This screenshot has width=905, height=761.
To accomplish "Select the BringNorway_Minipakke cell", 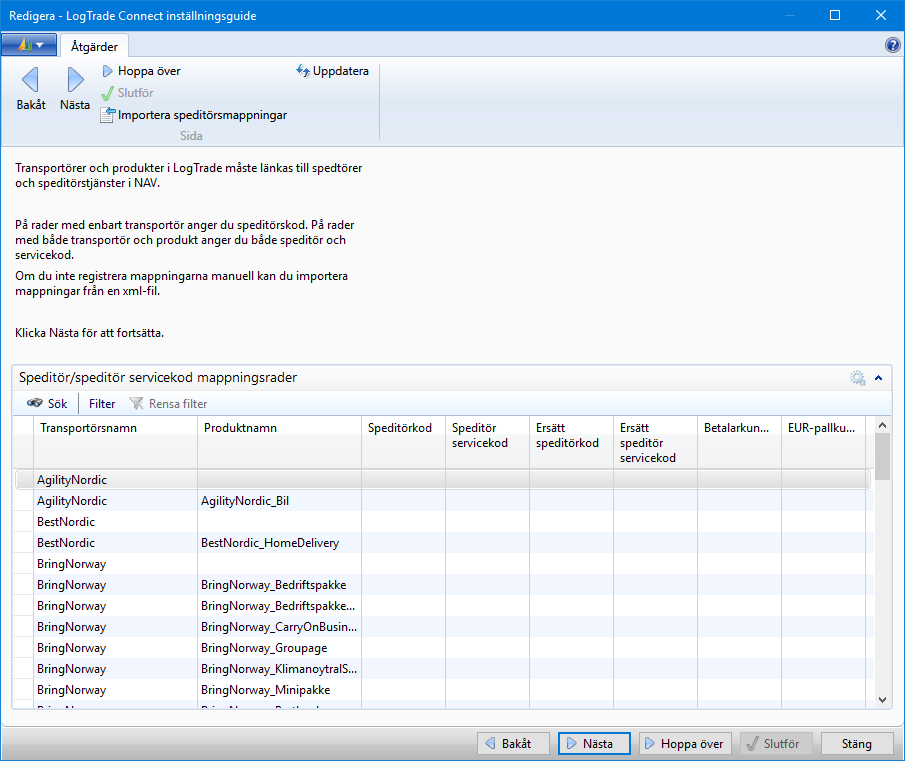I will pyautogui.click(x=279, y=690).
